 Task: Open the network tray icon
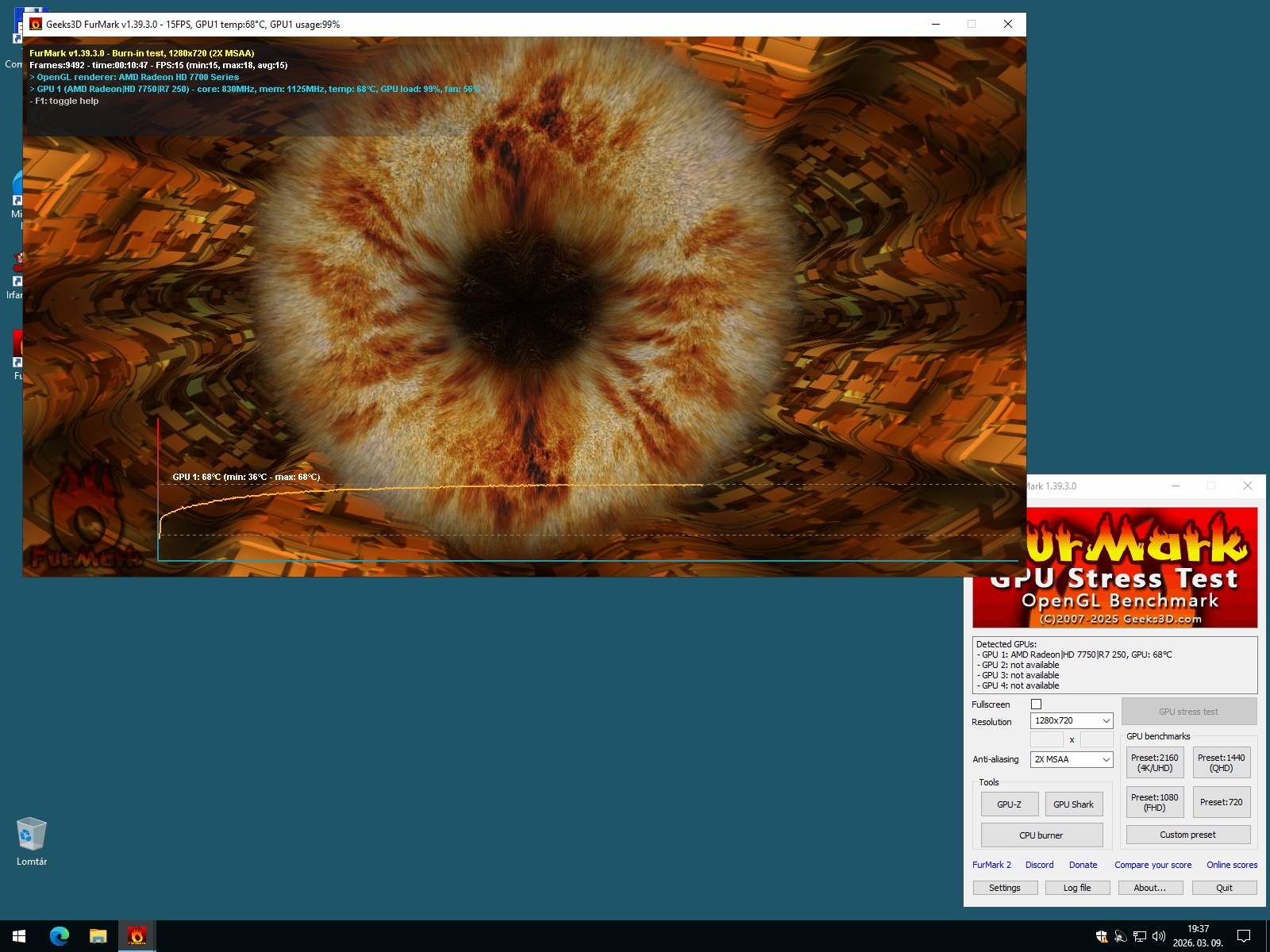pyautogui.click(x=1140, y=936)
